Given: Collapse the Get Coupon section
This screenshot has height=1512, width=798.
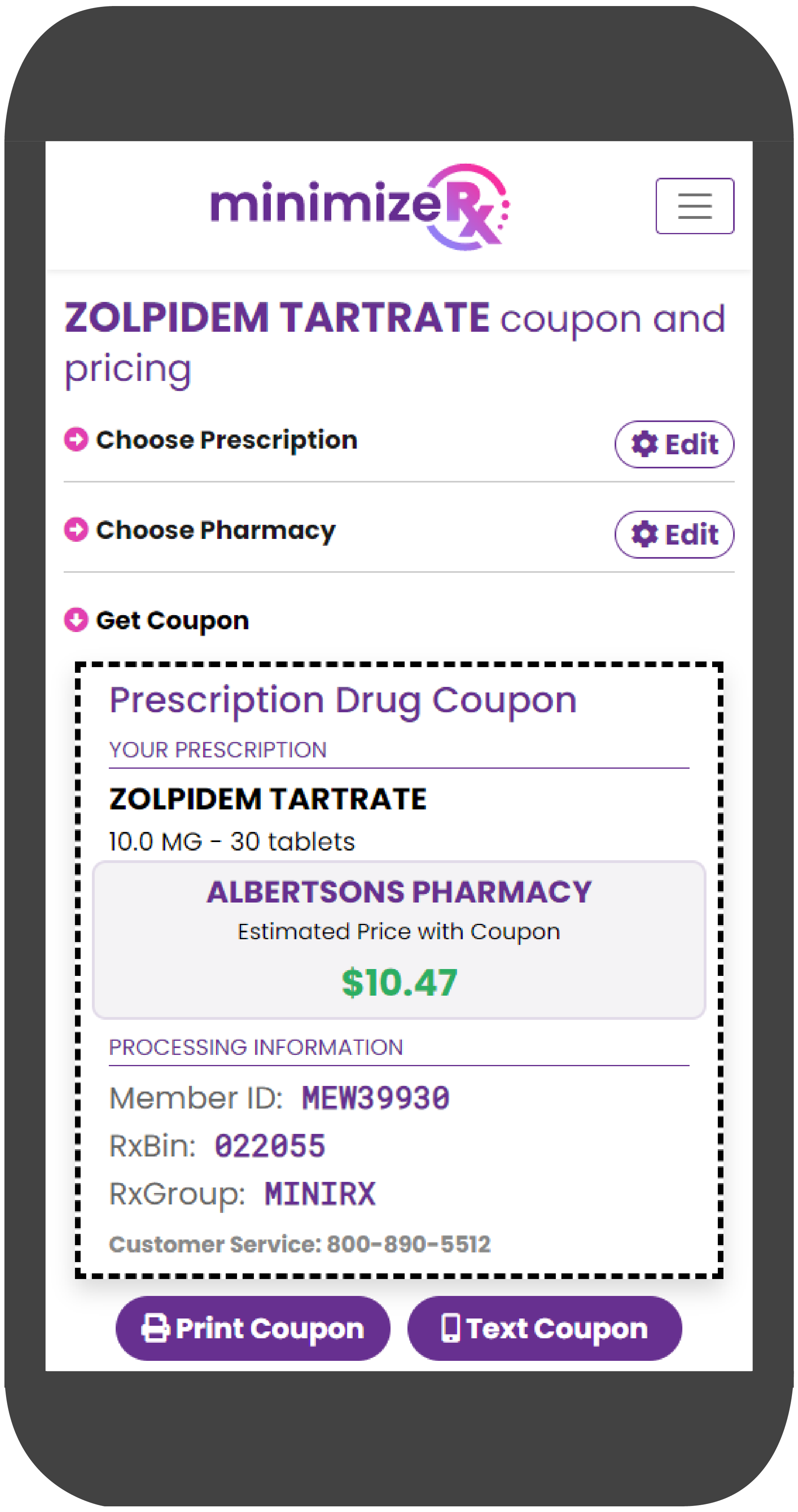Looking at the screenshot, I should click(x=172, y=620).
